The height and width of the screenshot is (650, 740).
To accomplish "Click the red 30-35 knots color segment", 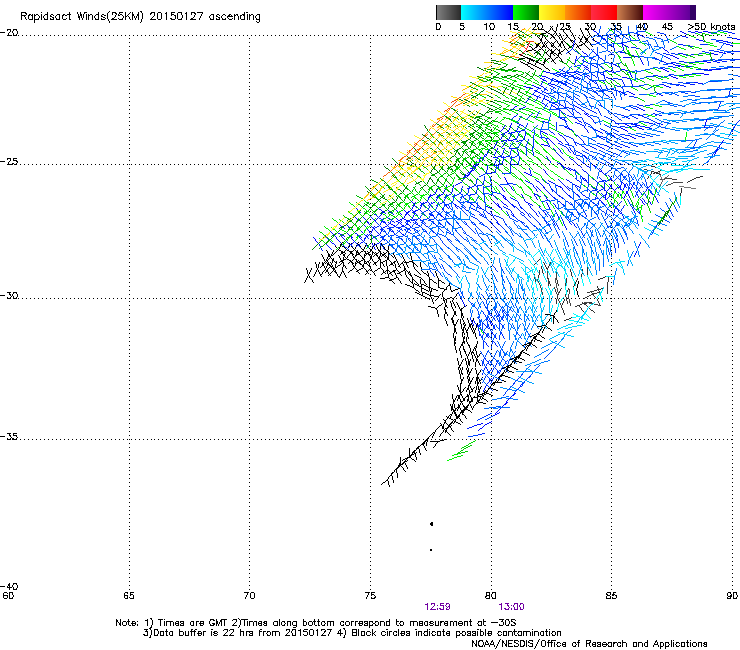I will pos(604,12).
